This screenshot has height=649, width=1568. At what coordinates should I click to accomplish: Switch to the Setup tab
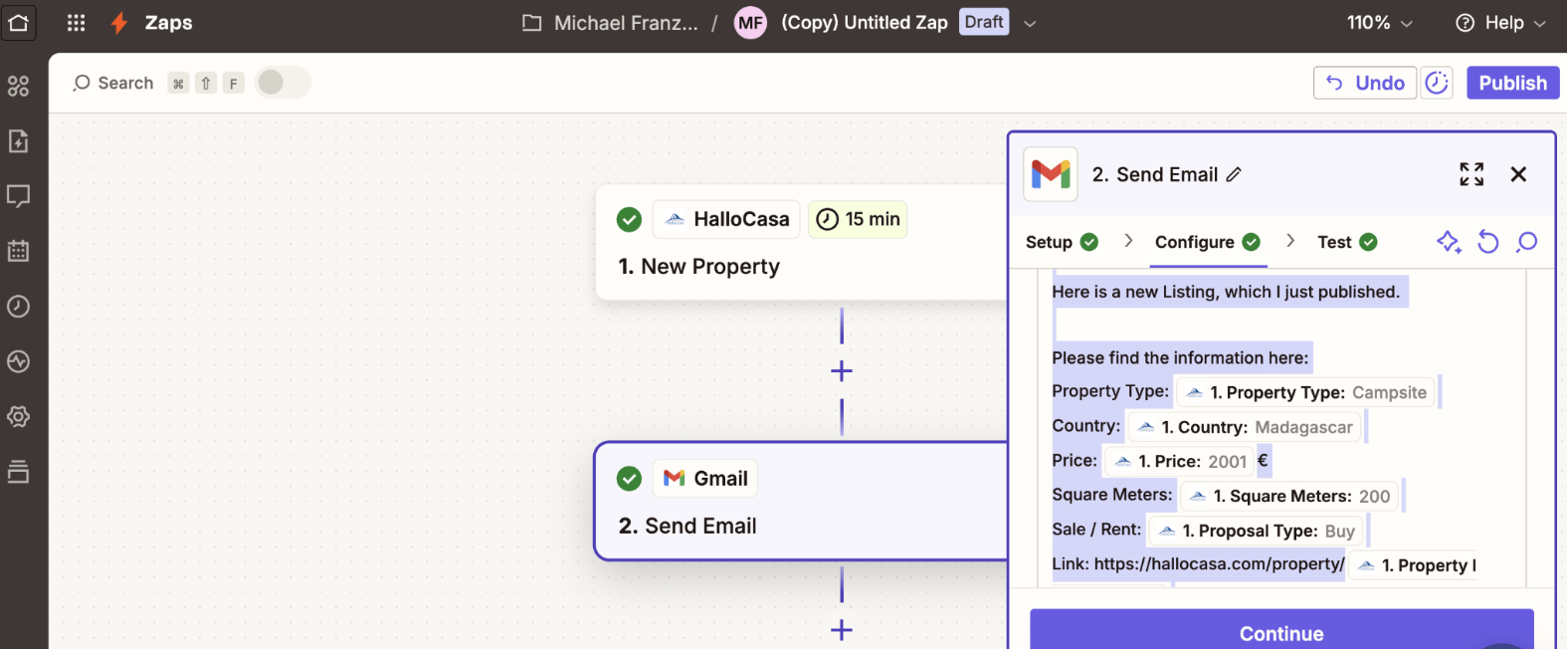[1062, 242]
